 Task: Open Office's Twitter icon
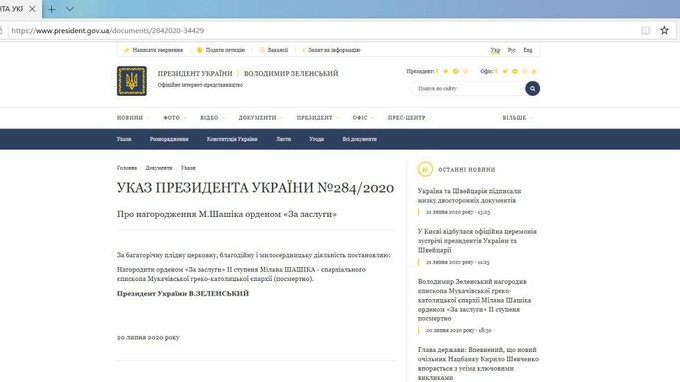(505, 71)
